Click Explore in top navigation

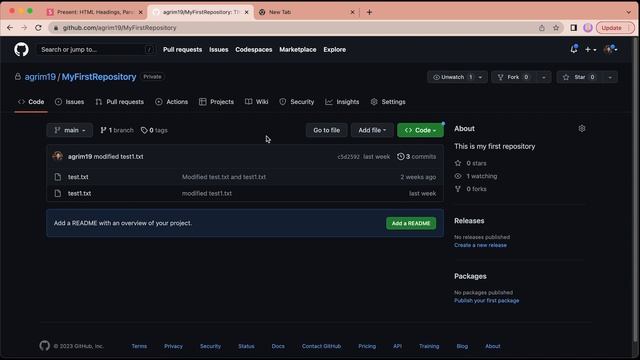[335, 49]
